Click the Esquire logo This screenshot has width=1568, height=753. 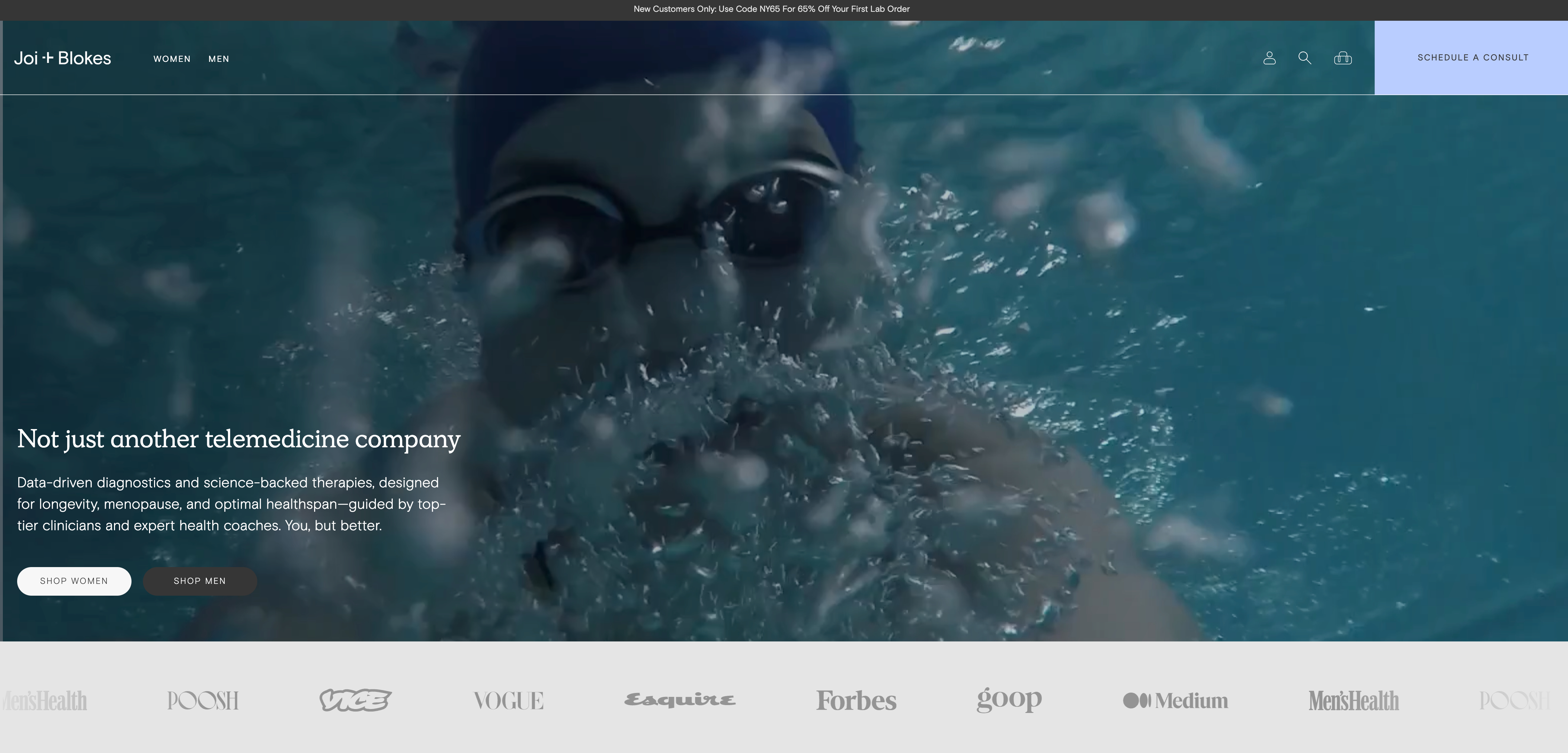point(680,700)
